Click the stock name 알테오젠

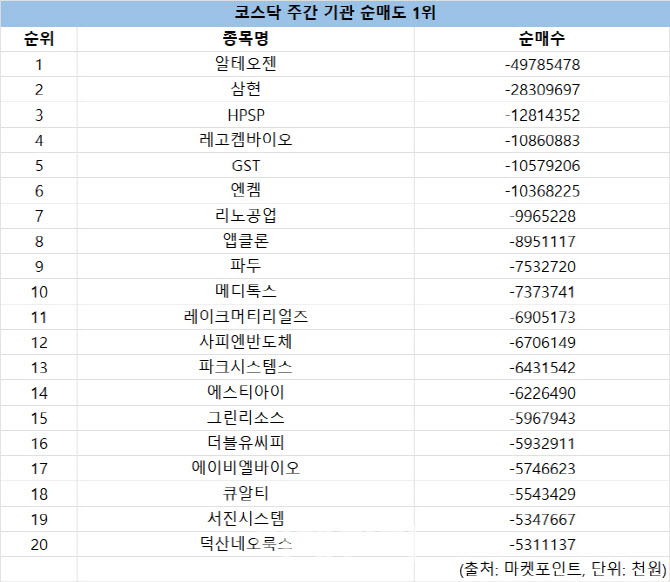tap(246, 64)
